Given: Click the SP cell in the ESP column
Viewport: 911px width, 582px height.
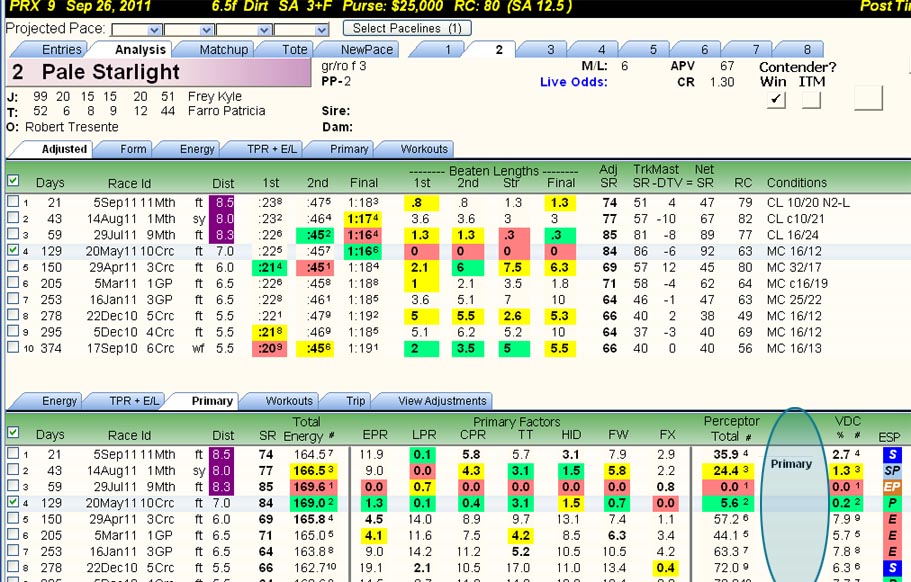Looking at the screenshot, I should (892, 470).
